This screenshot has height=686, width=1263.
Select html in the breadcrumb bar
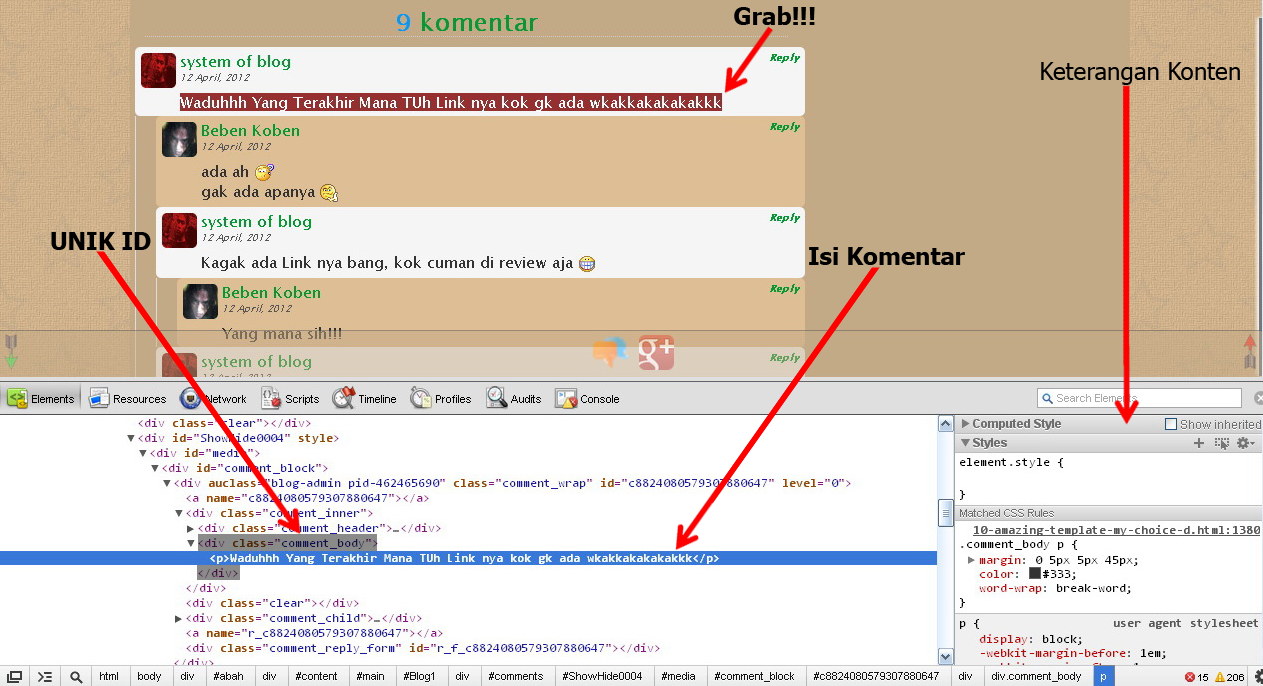(109, 676)
